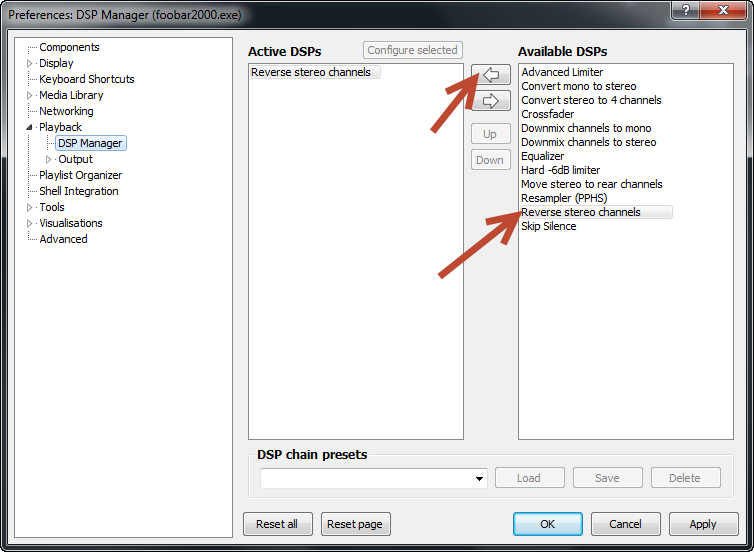Click the Load preset button

point(529,478)
